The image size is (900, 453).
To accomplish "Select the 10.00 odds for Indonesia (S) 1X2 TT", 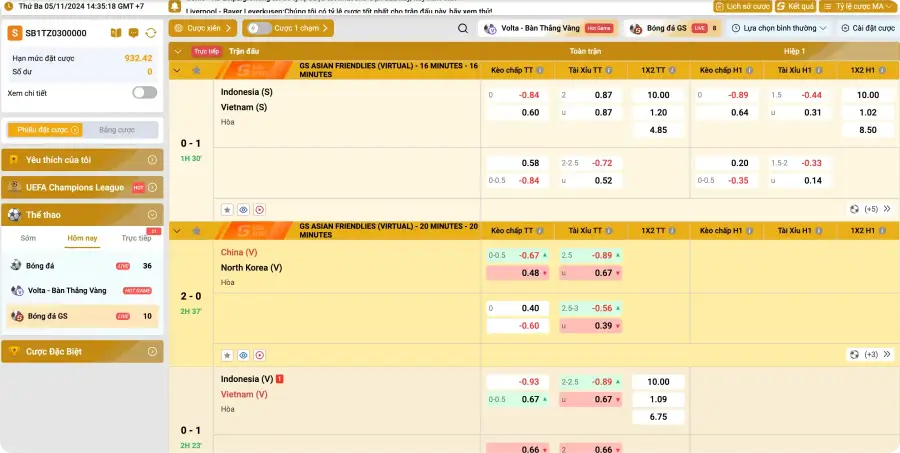I will 658,95.
